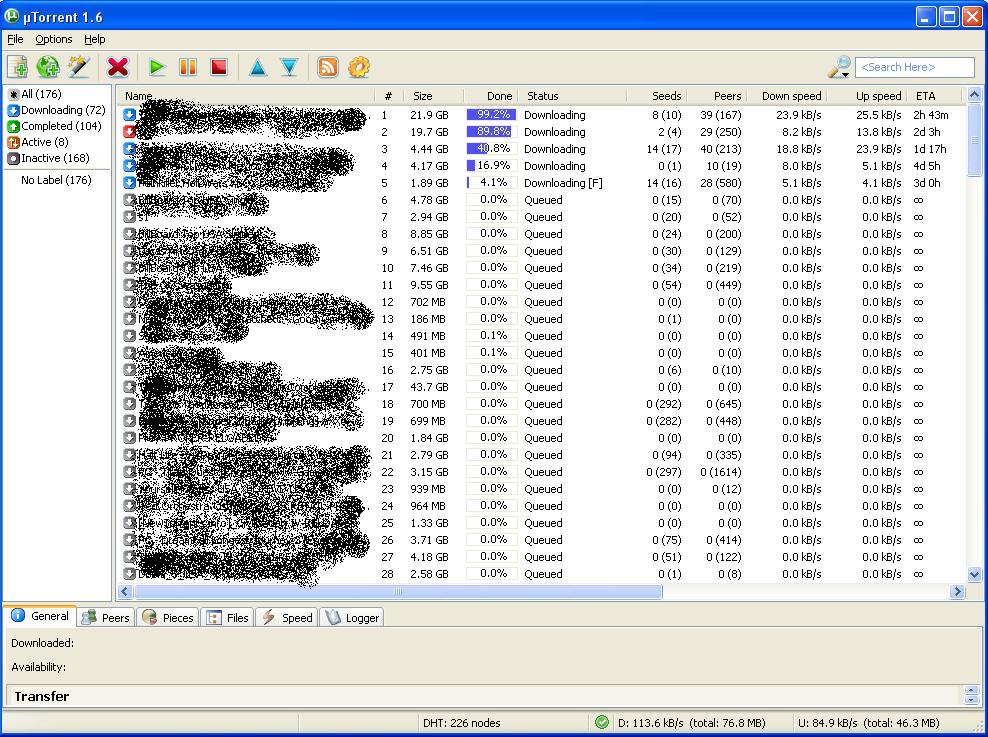988x737 pixels.
Task: Select All (176) category
Action: [35, 94]
